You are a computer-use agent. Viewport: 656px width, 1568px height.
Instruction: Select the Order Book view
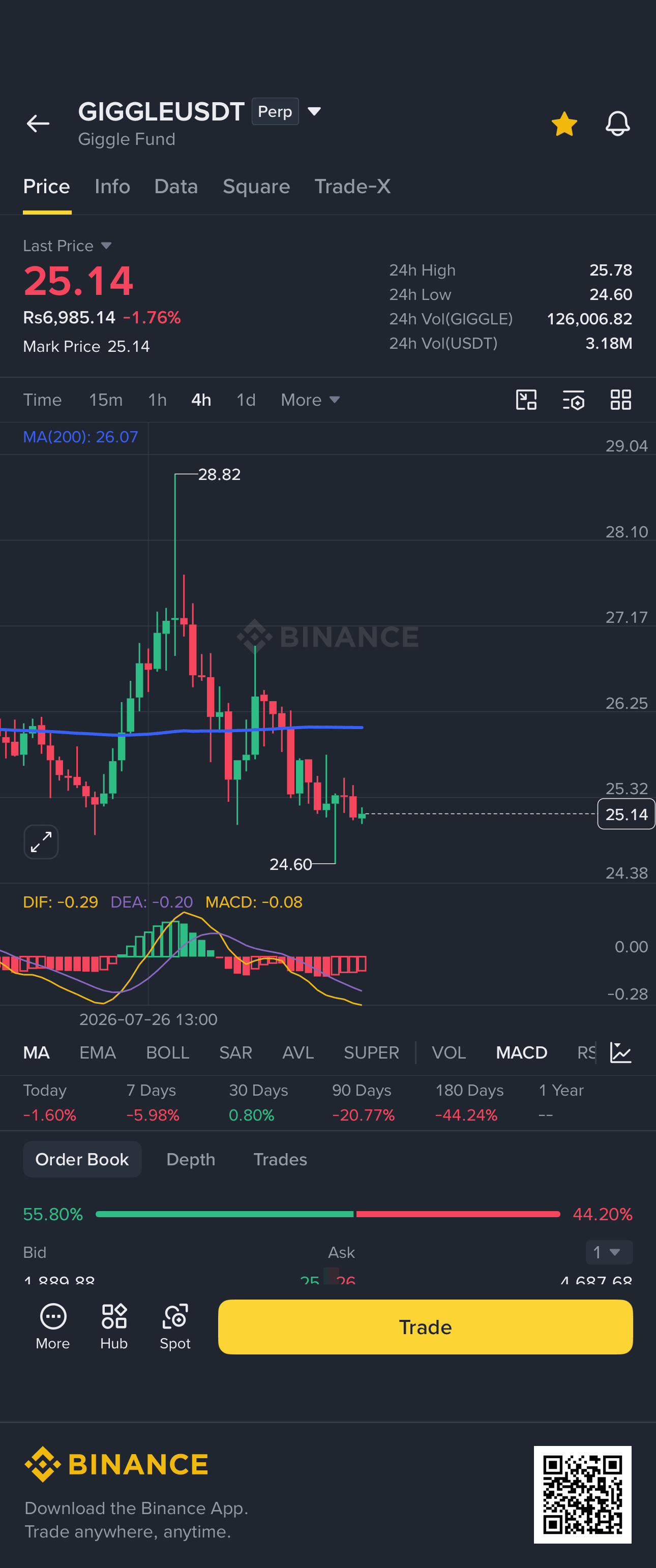coord(82,1159)
